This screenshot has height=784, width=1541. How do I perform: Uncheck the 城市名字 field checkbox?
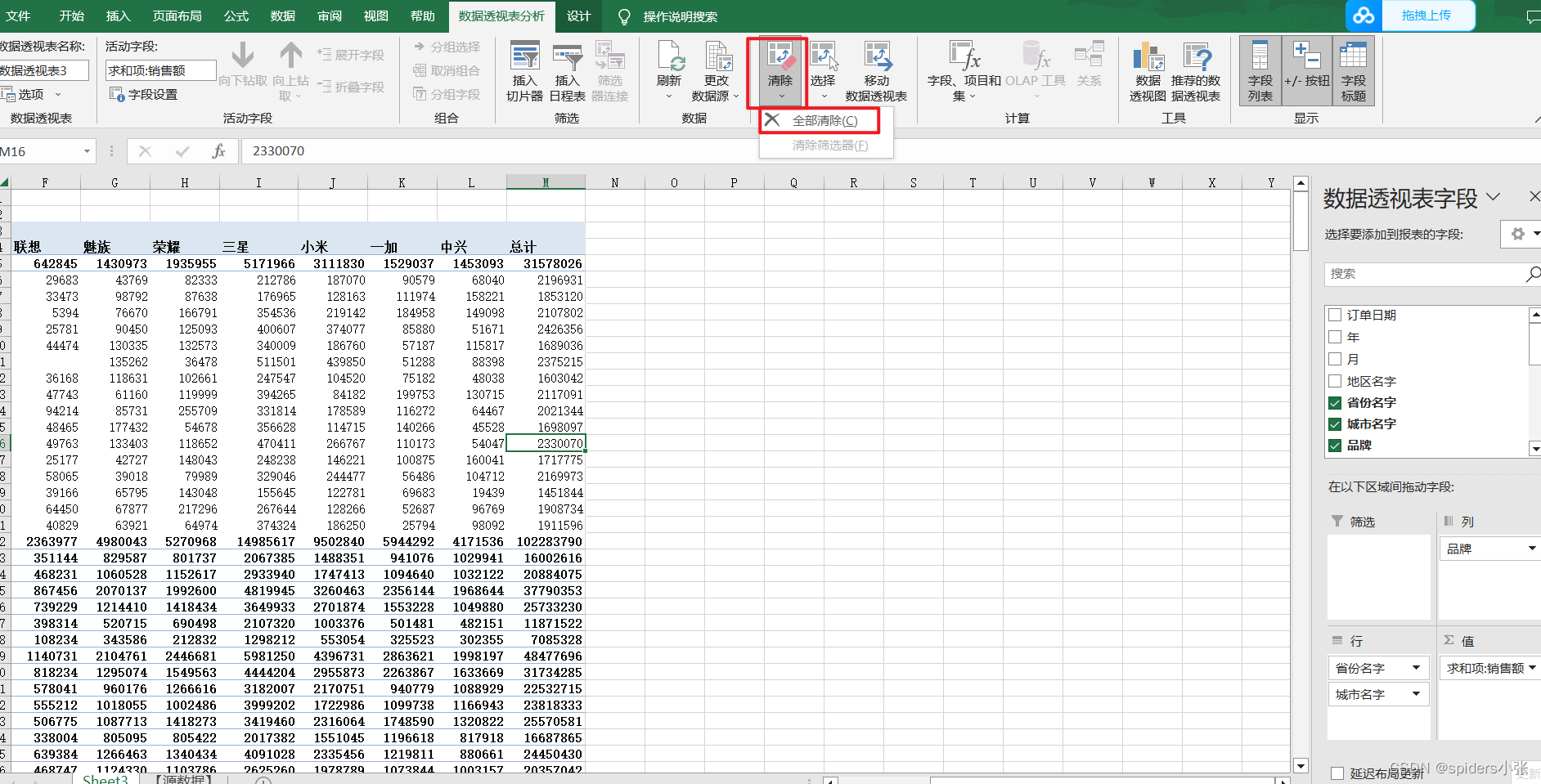1335,423
